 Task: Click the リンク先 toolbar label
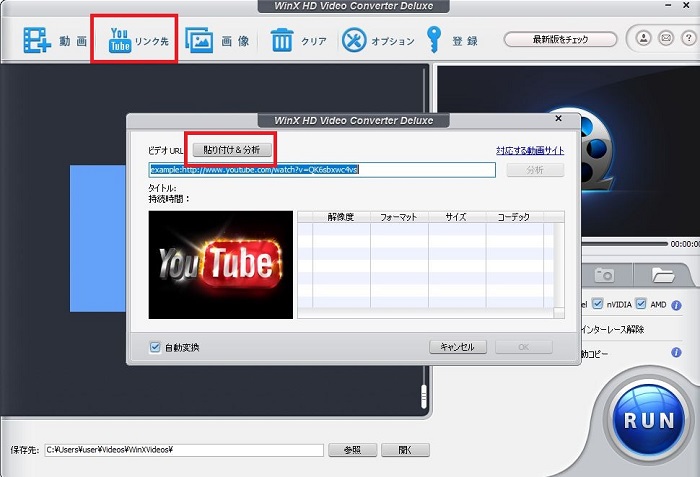point(152,41)
